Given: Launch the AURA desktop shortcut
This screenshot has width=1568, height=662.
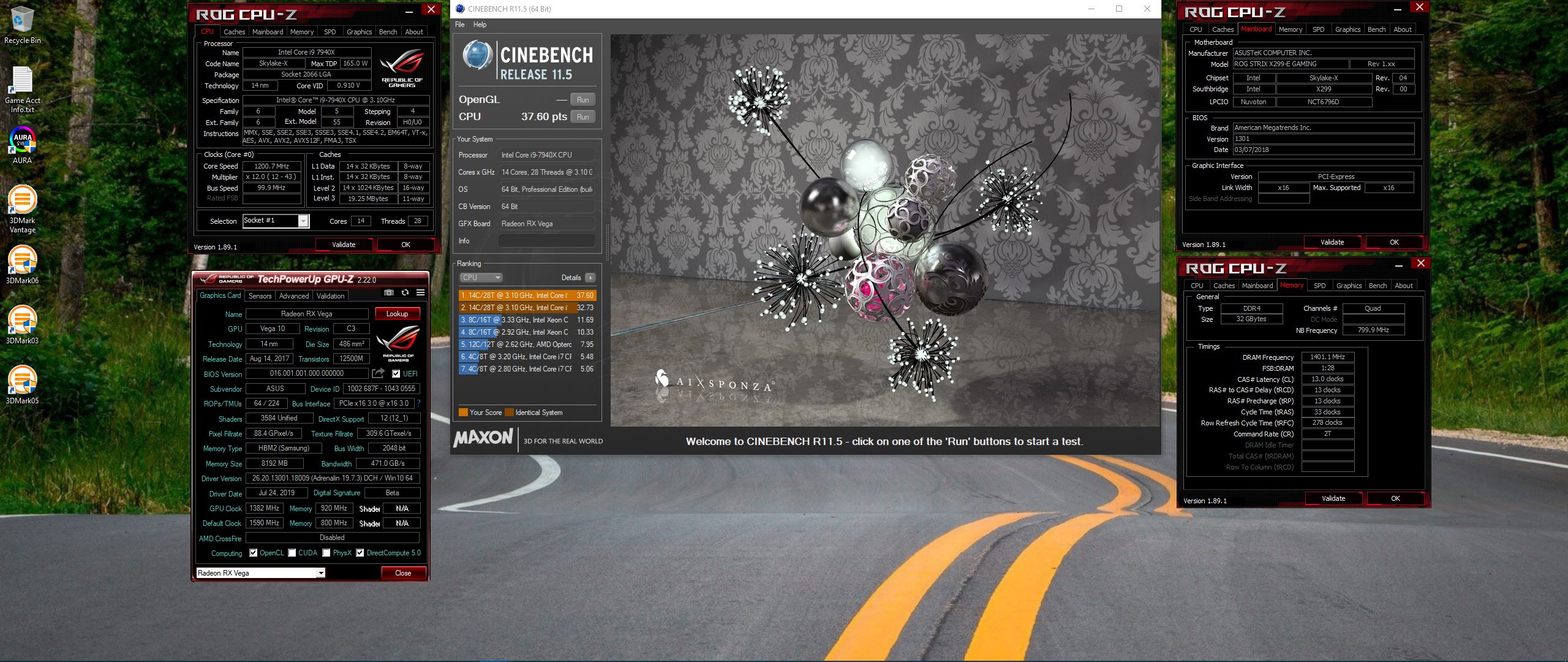Looking at the screenshot, I should click(x=22, y=146).
